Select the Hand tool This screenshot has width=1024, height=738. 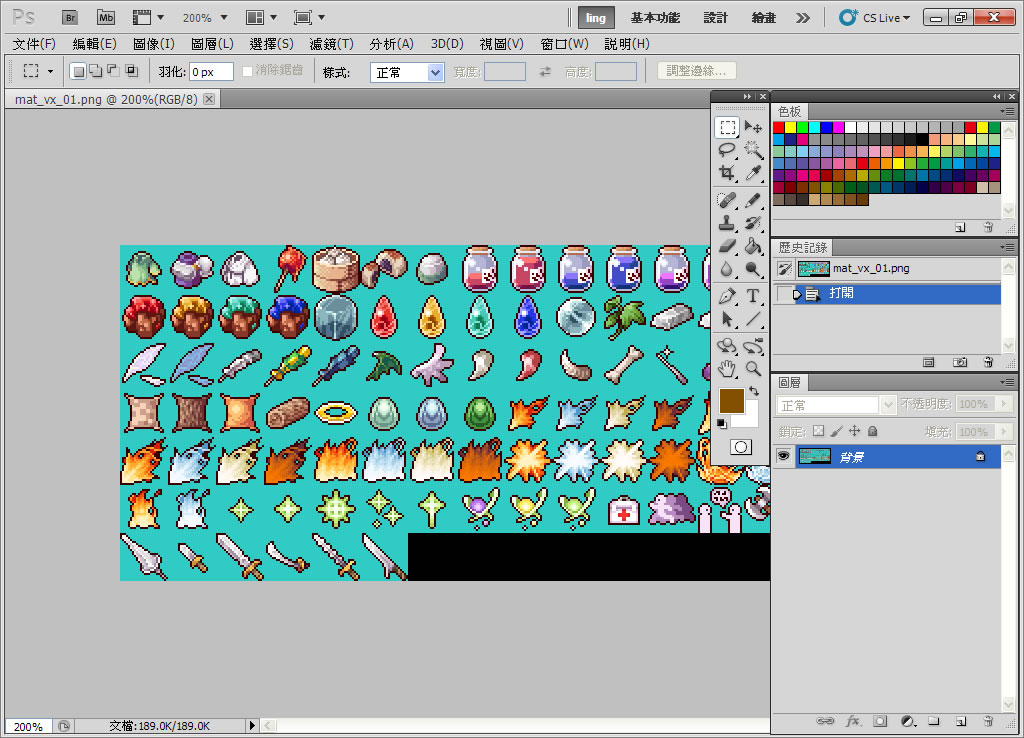(x=727, y=369)
